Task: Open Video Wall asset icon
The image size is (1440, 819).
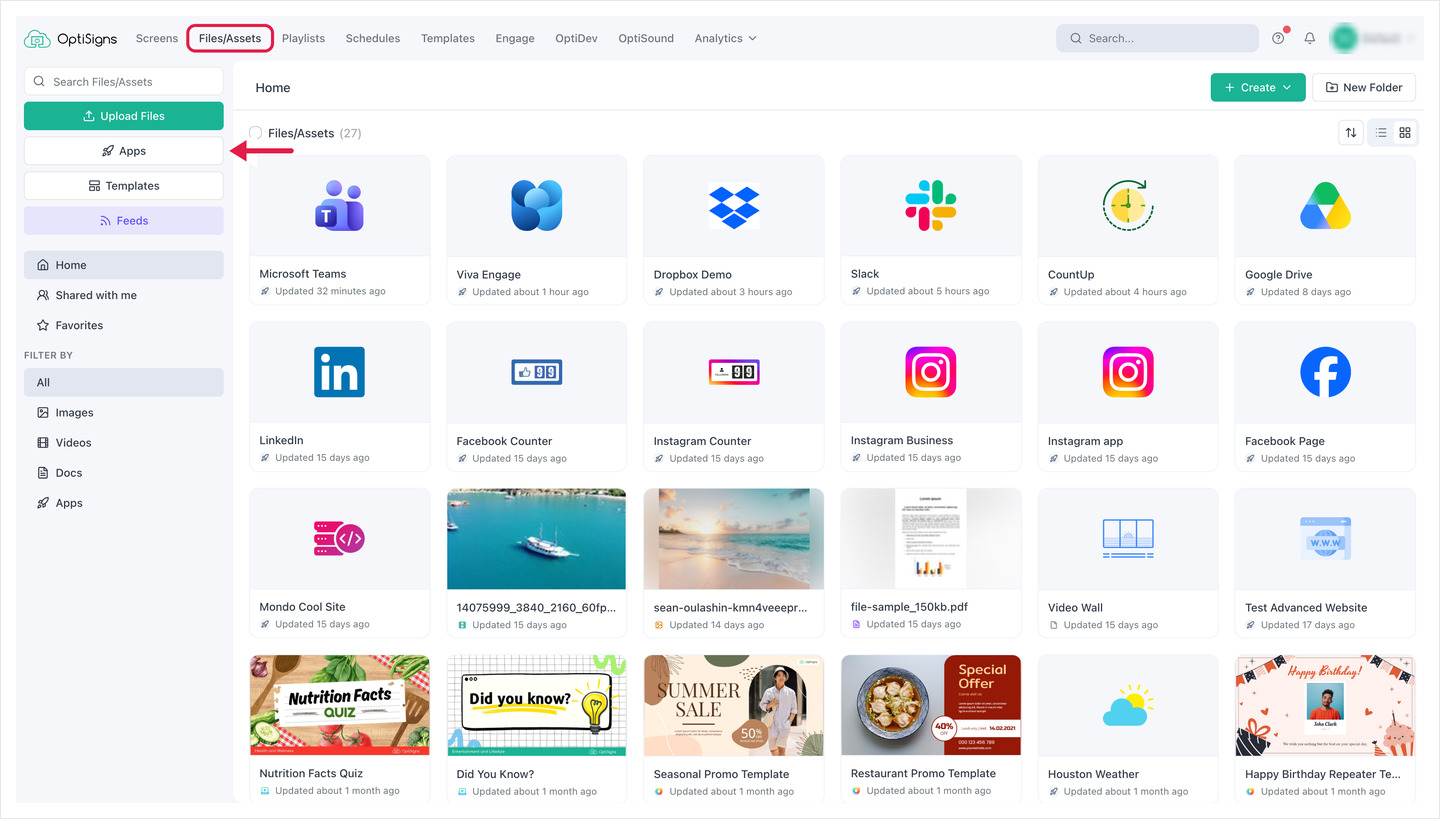Action: (x=1128, y=538)
